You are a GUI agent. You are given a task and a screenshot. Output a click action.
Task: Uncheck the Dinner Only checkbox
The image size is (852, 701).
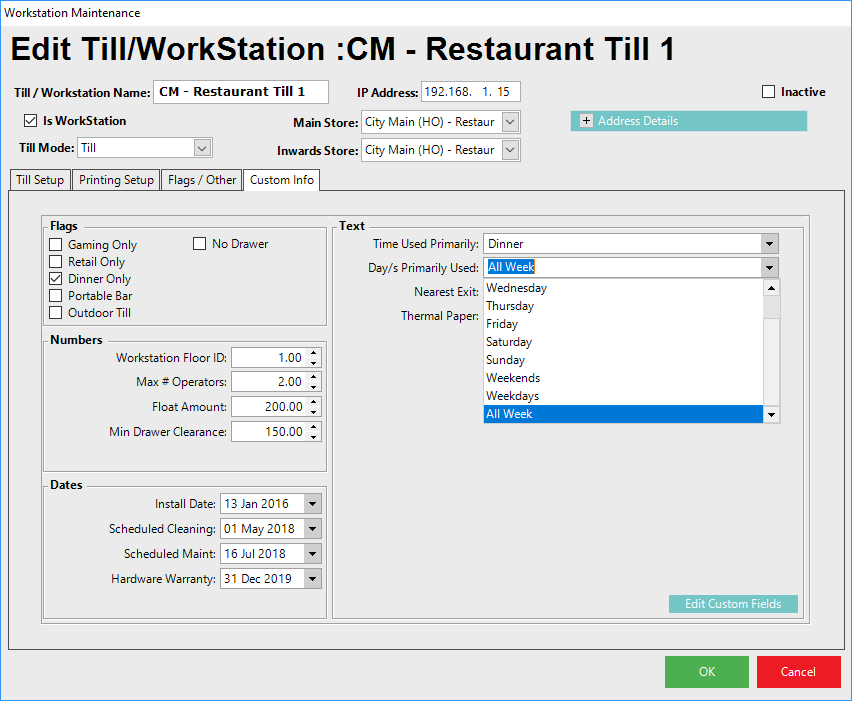tap(56, 279)
